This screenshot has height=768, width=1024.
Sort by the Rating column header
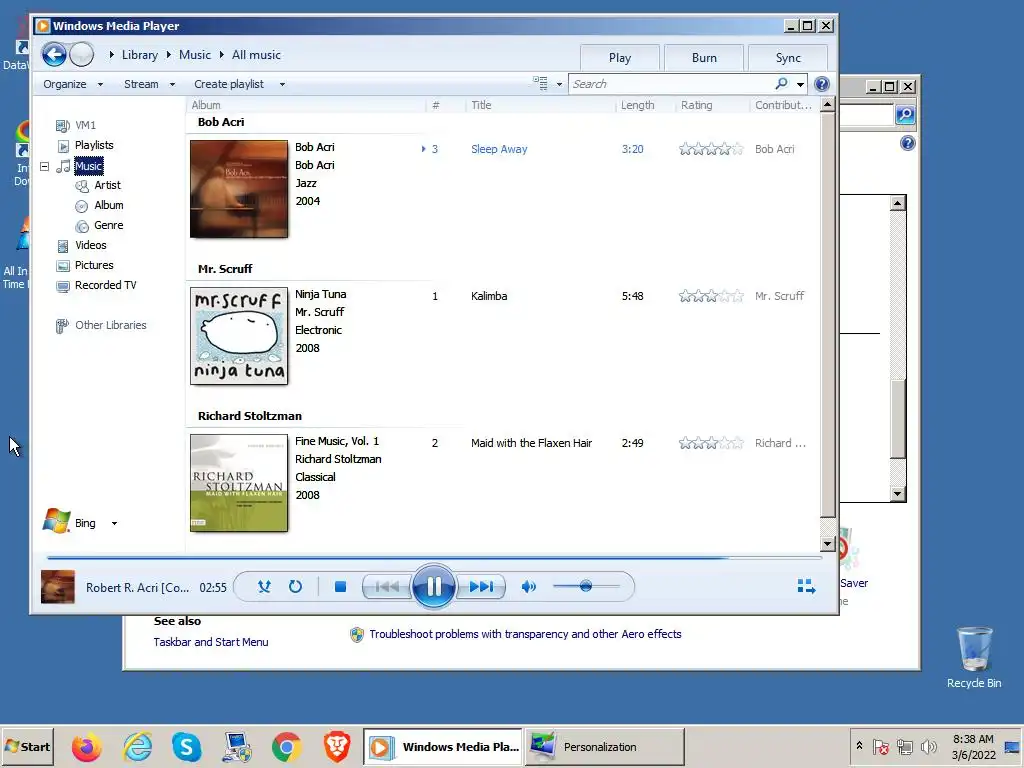point(712,105)
